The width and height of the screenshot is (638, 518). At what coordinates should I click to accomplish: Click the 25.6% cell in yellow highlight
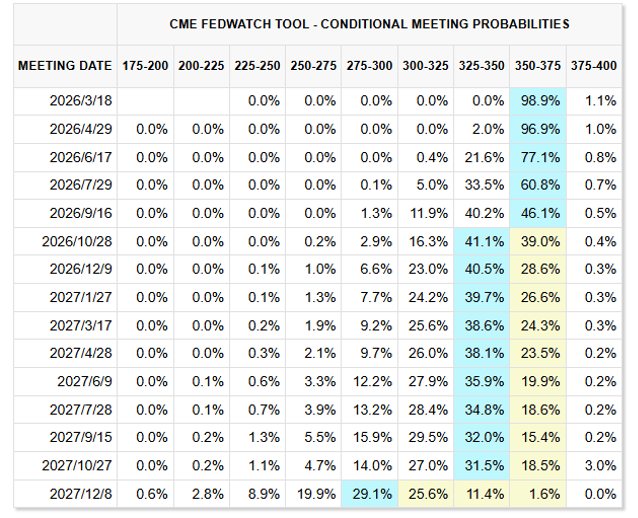pos(426,493)
